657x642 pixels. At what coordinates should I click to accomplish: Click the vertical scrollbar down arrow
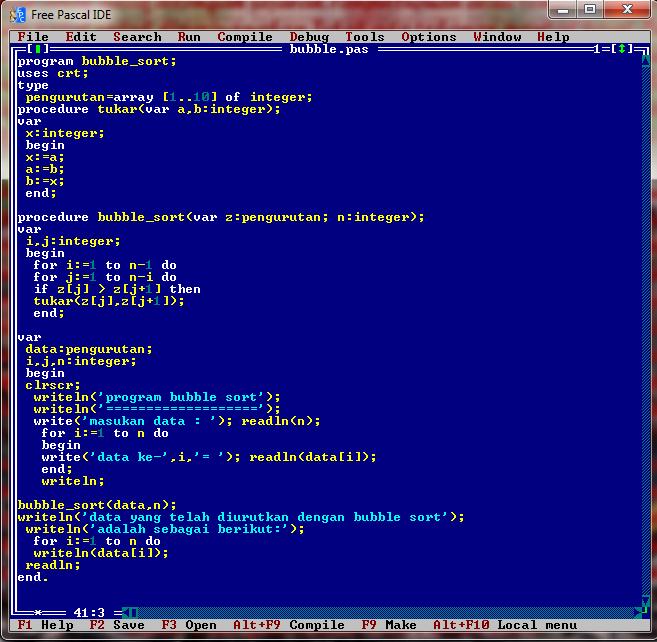click(646, 601)
